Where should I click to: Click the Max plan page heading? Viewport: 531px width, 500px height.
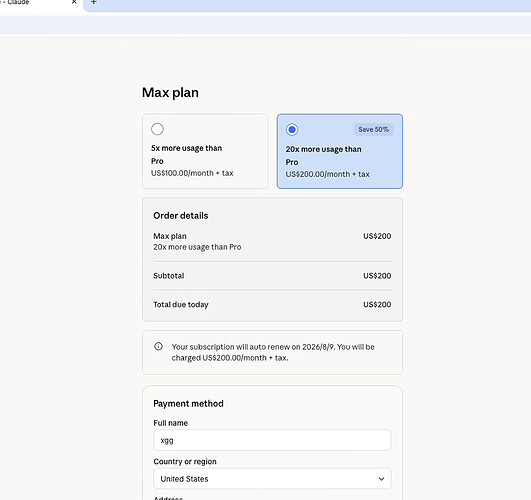170,92
